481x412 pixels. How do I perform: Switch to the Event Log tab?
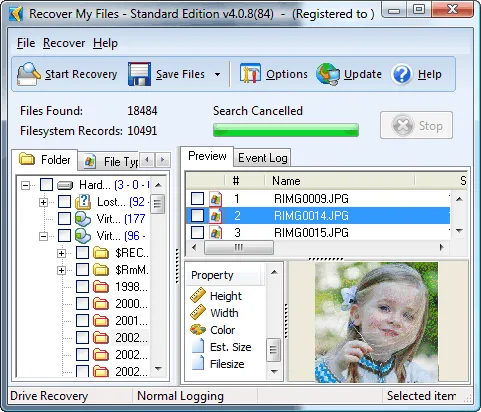(262, 158)
